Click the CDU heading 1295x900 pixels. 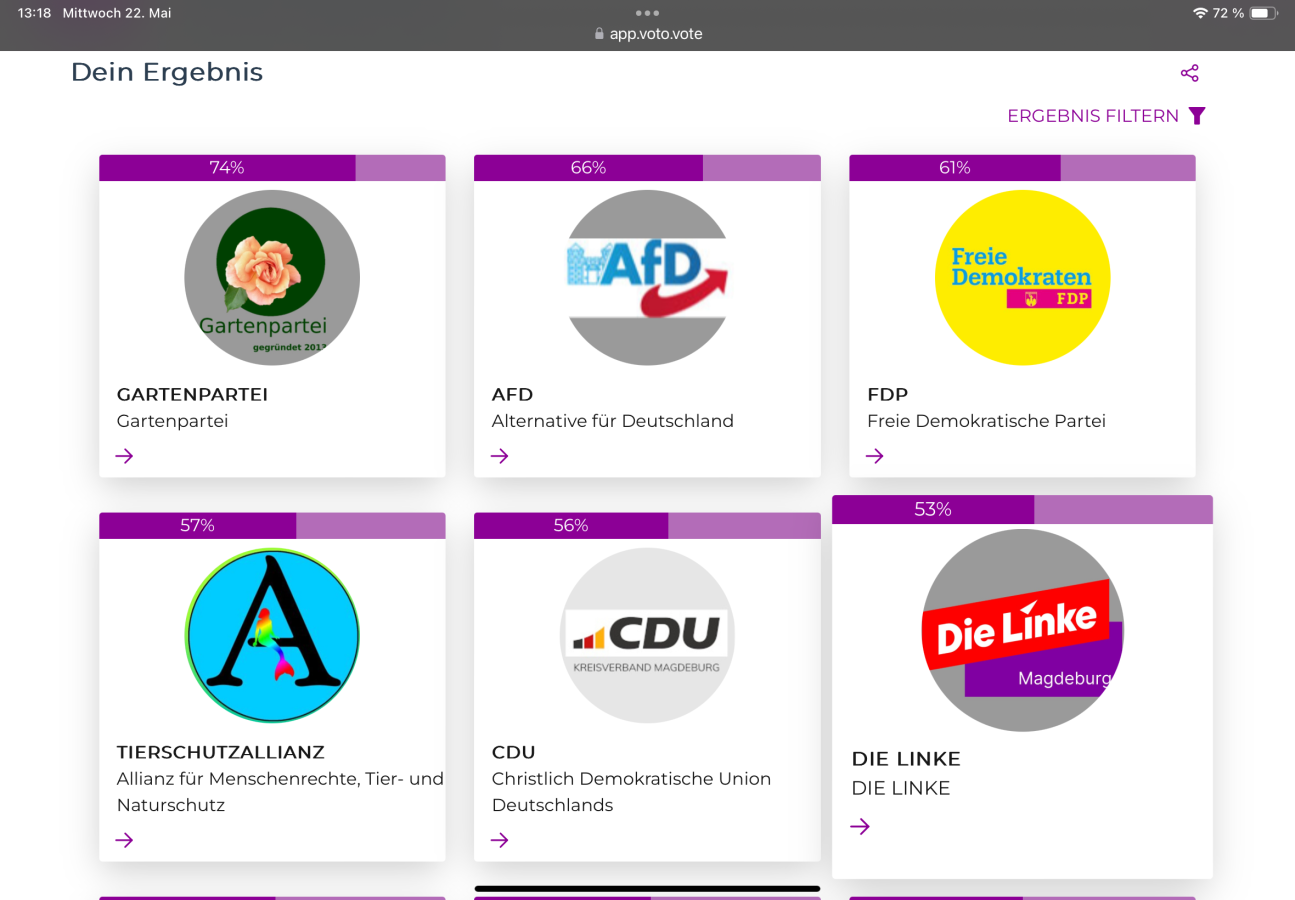coord(514,752)
